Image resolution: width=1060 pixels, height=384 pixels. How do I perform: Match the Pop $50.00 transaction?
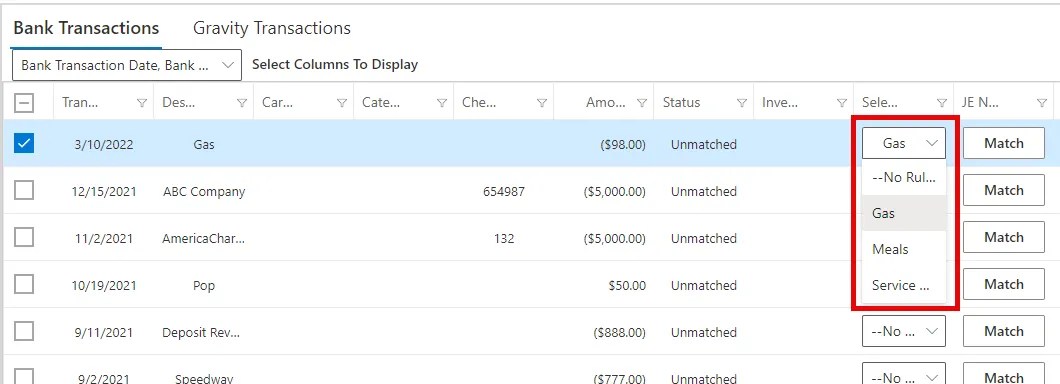[x=1004, y=285]
